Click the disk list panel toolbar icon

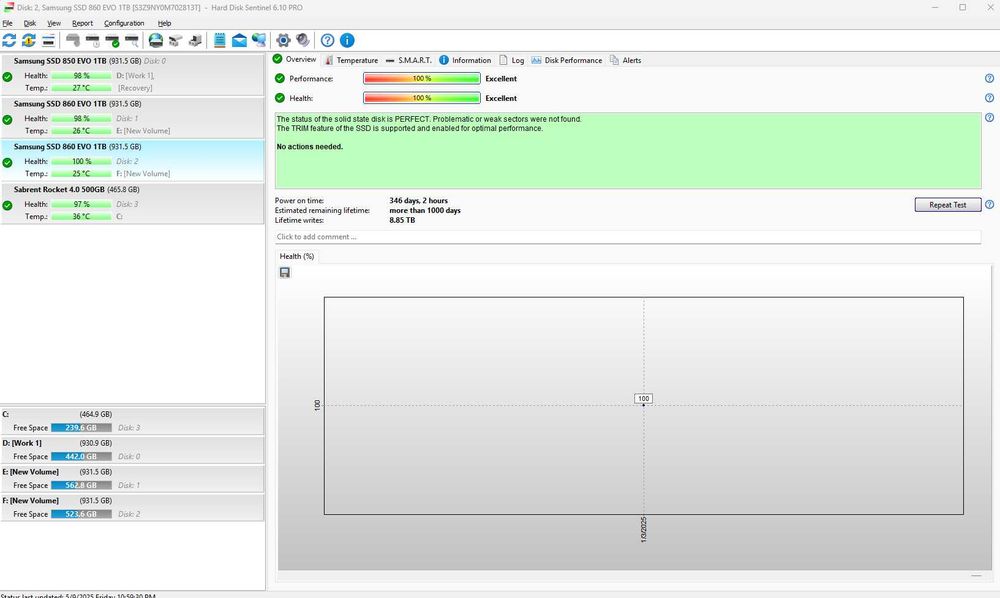48,40
